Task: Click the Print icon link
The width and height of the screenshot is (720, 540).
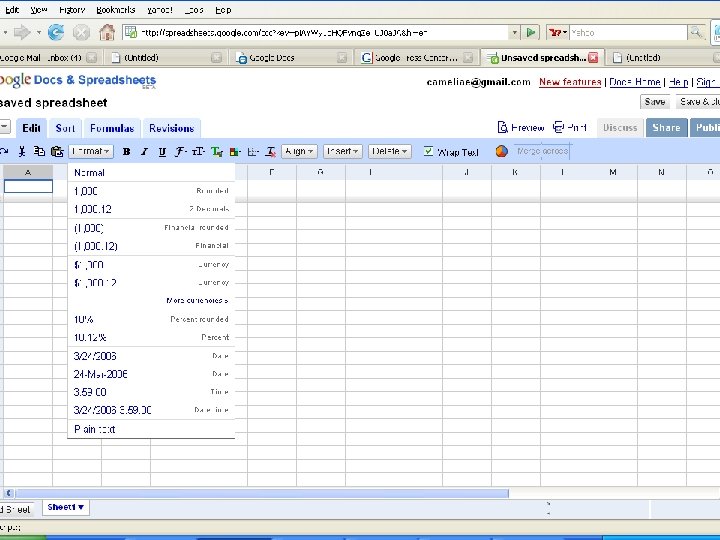Action: [569, 127]
